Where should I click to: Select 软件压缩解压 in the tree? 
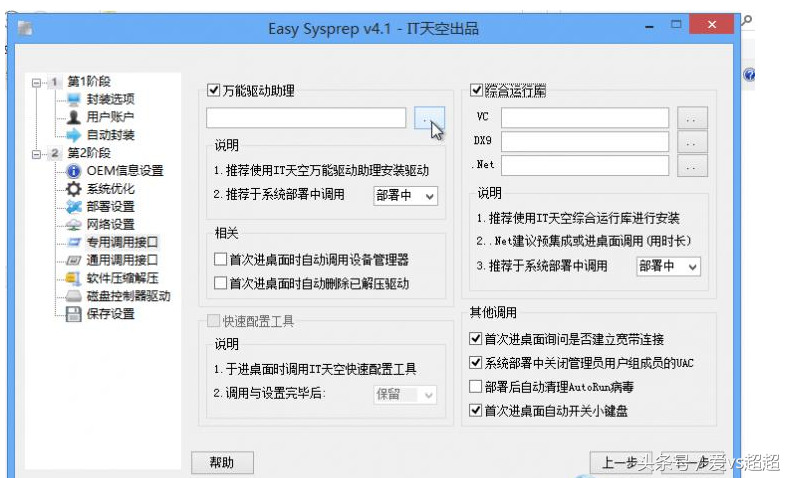click(x=122, y=278)
